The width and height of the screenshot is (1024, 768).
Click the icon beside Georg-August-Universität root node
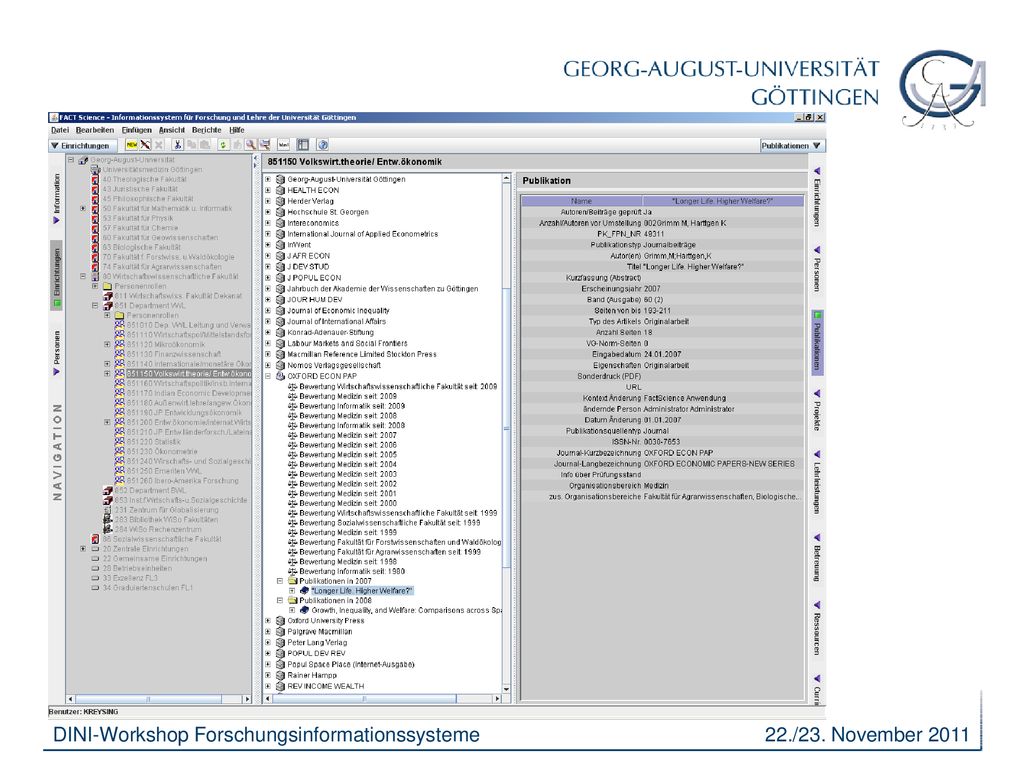(x=83, y=160)
